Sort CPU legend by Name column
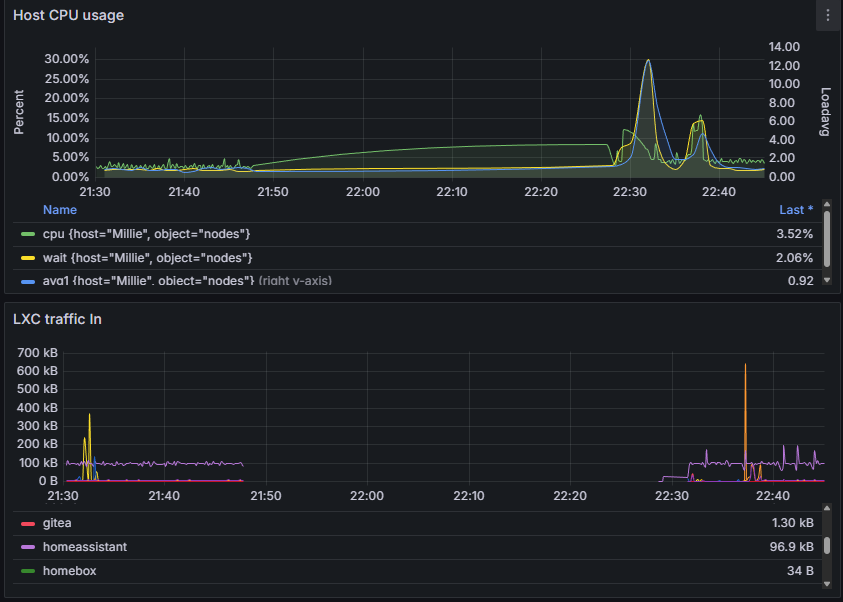843x602 pixels. (60, 210)
